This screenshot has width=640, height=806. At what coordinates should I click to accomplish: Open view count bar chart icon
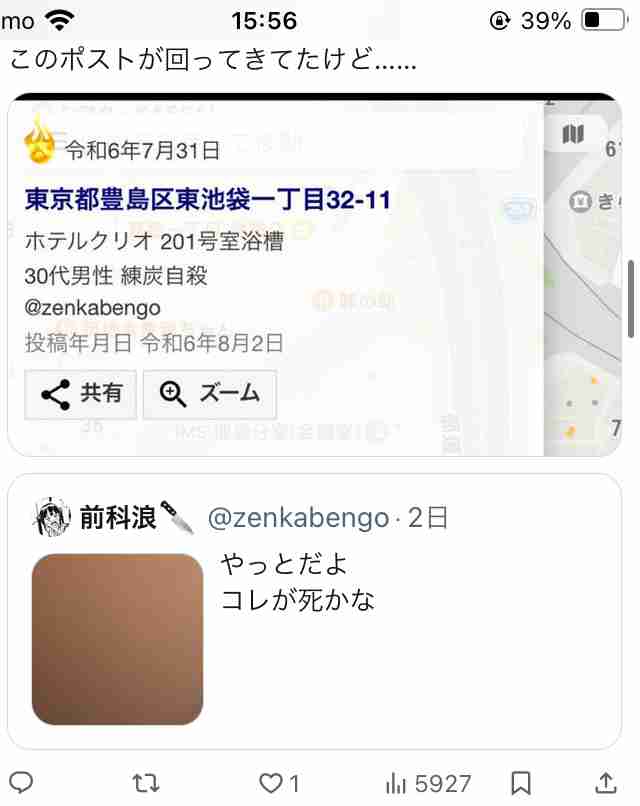coord(396,784)
